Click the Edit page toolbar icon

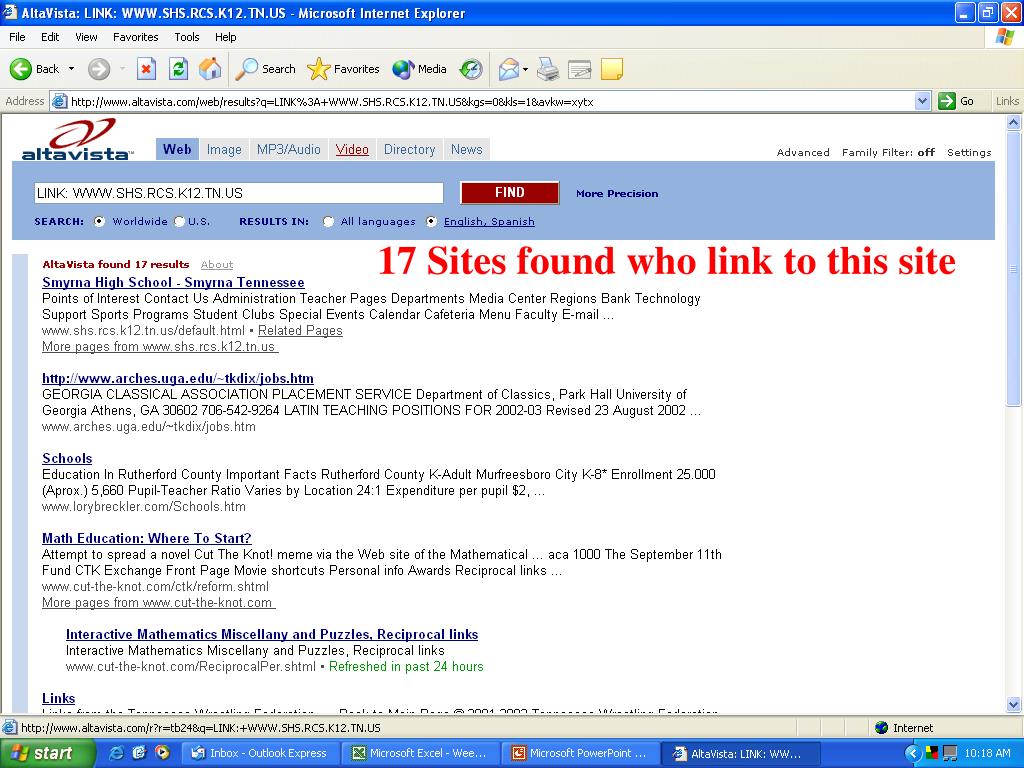pos(579,69)
